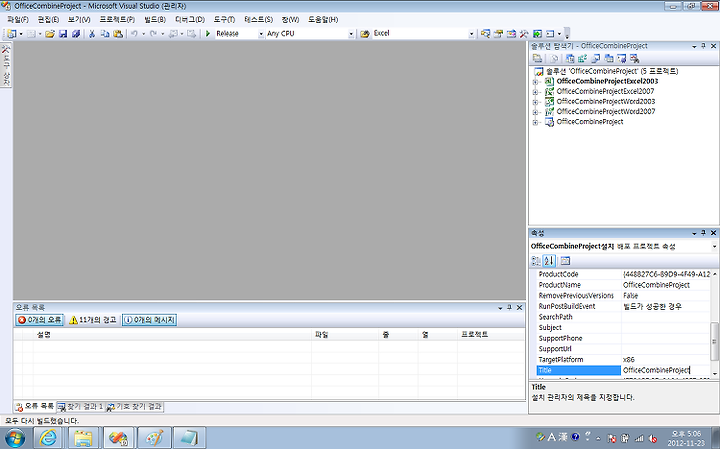Open the Release configuration dropdown
Image resolution: width=720 pixels, height=449 pixels.
[x=261, y=34]
